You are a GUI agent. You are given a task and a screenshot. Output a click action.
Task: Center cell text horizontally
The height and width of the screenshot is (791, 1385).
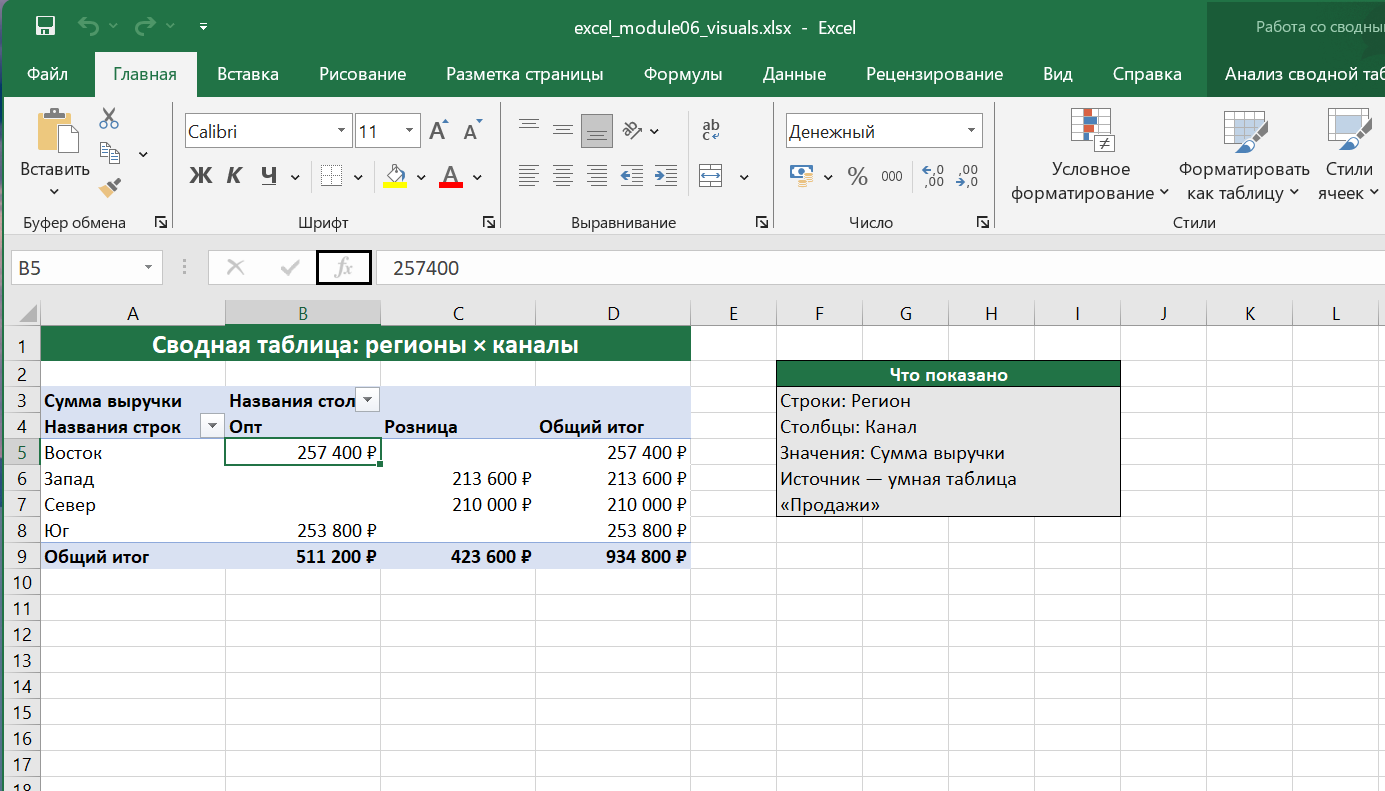pyautogui.click(x=563, y=176)
